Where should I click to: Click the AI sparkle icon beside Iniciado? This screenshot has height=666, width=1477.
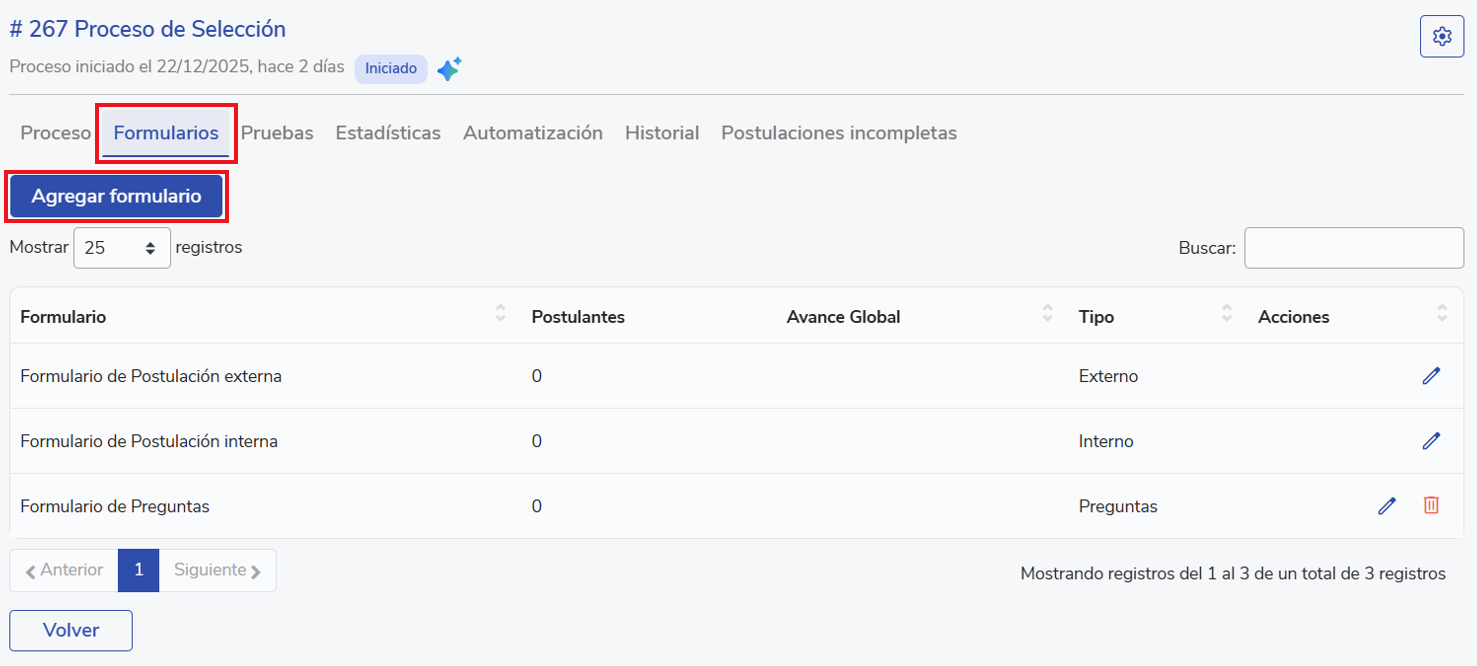(x=449, y=69)
